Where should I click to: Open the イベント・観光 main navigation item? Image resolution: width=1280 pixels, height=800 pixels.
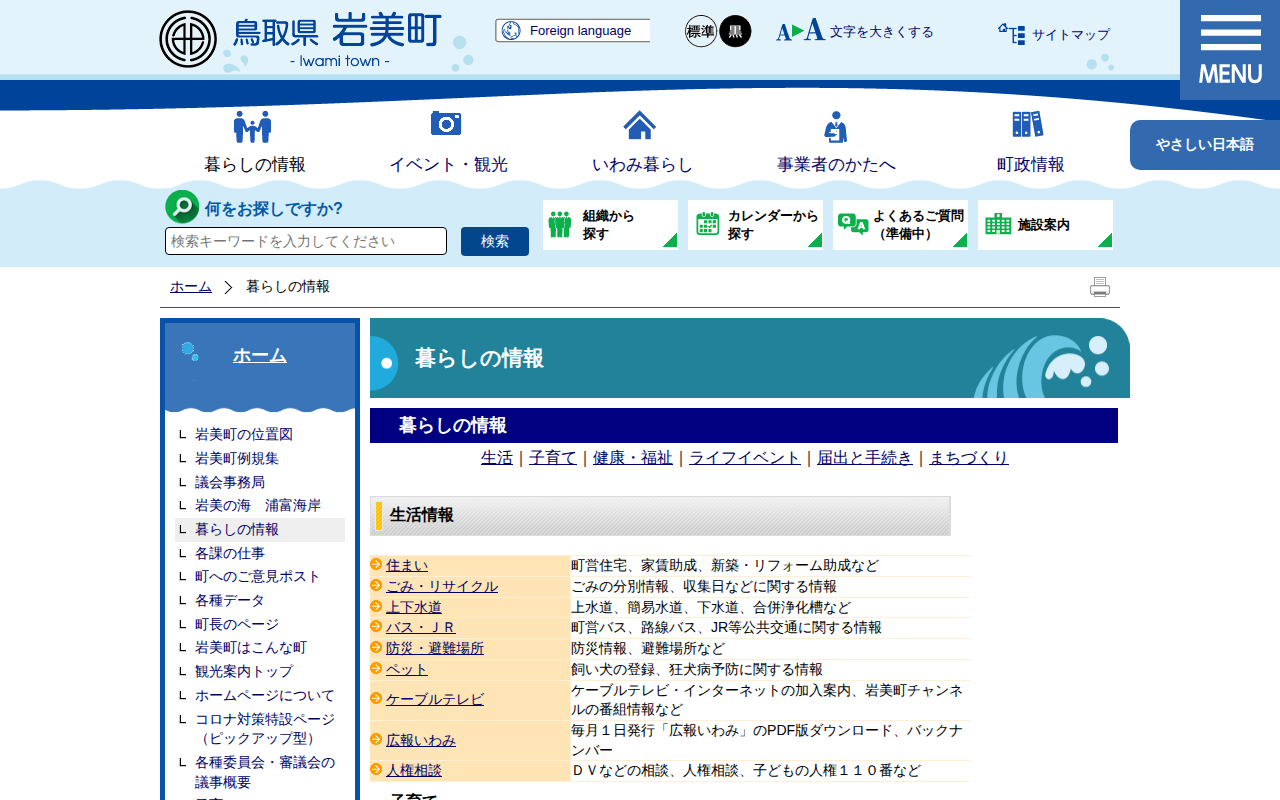point(448,165)
